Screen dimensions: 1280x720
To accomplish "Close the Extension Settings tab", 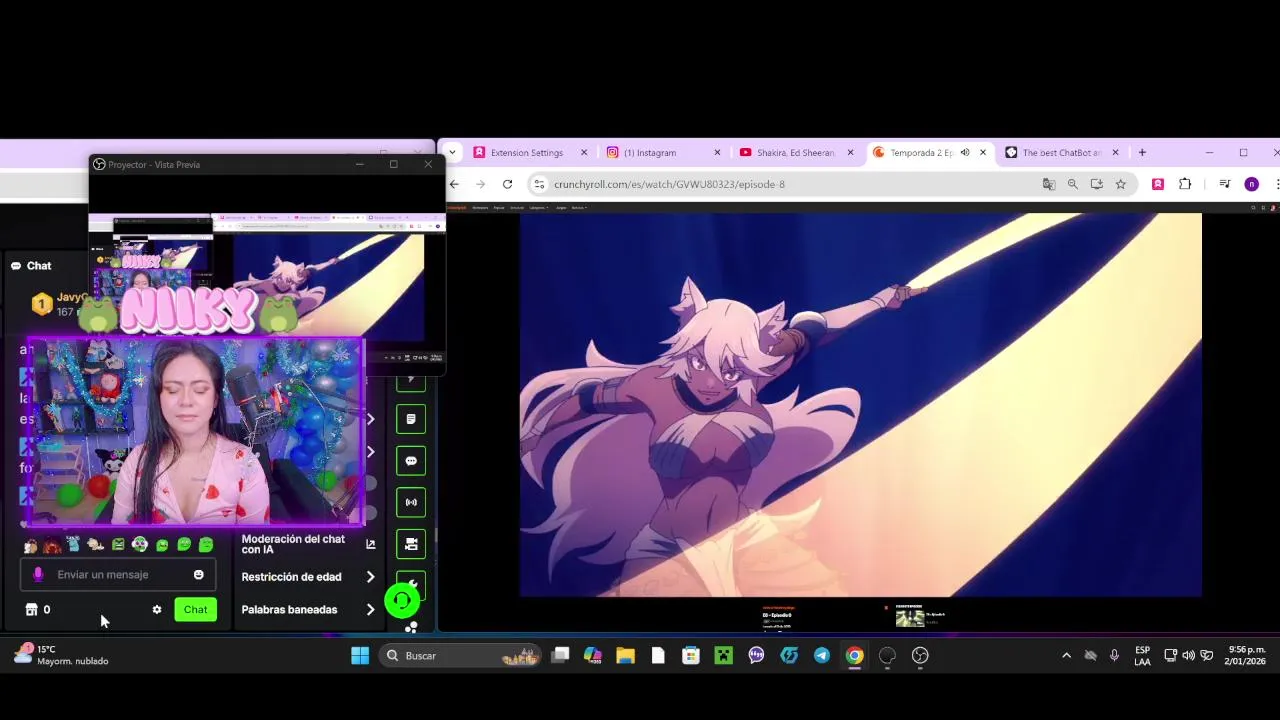I will point(584,153).
